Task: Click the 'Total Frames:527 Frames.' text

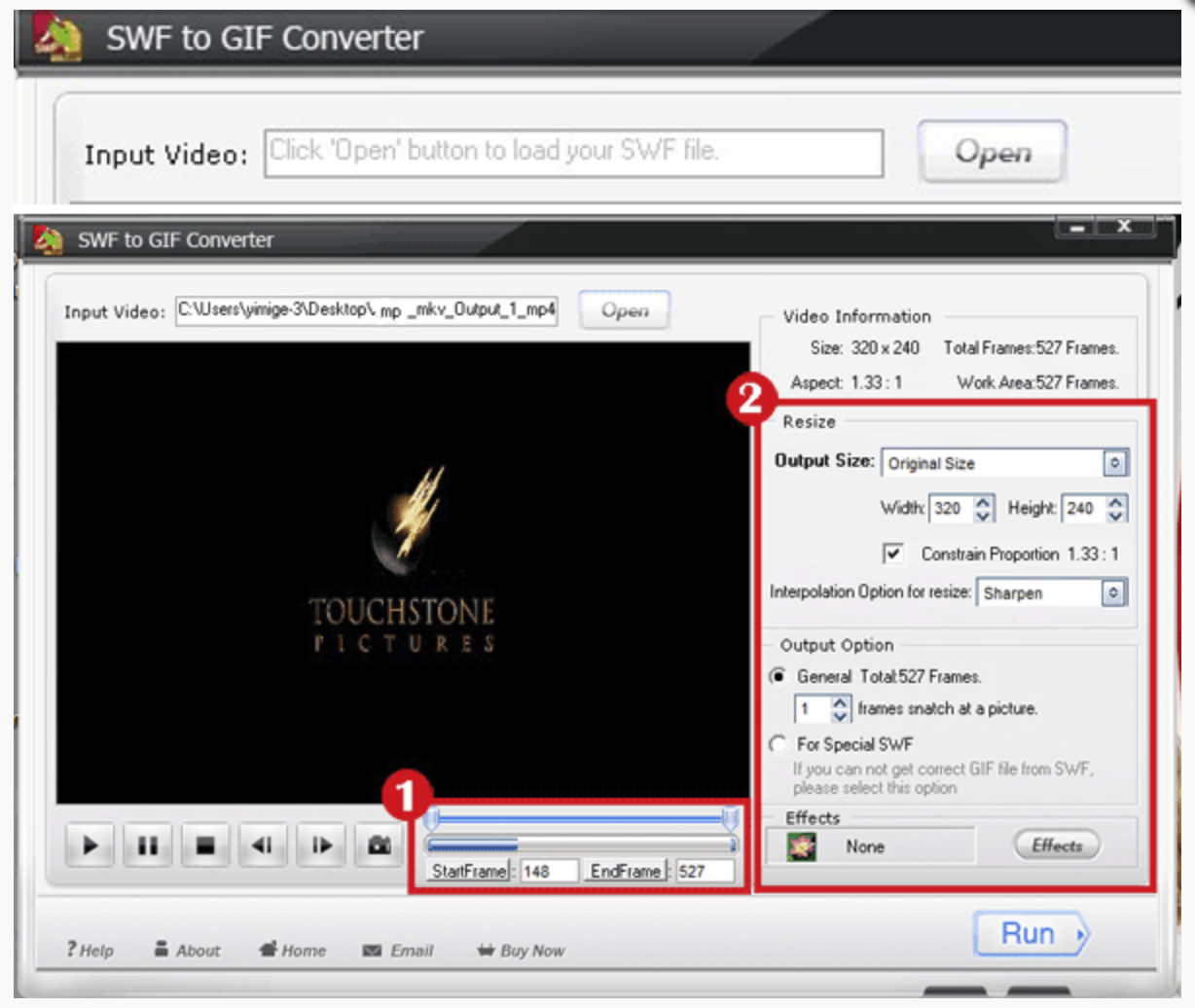Action: coord(1031,347)
